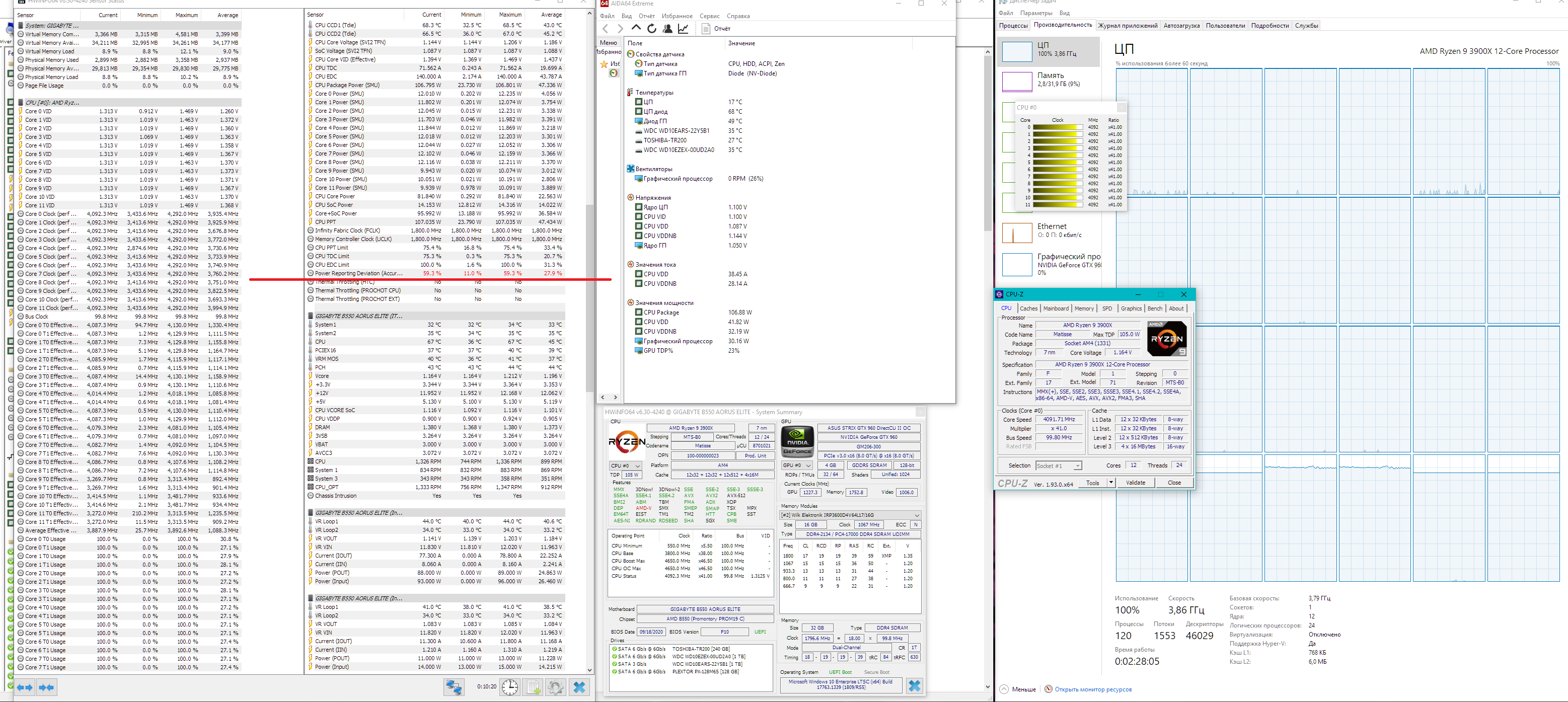This screenshot has height=702, width=1568.
Task: Open GPU #0 dropdown in HWiNFO summary
Action: coord(797,465)
